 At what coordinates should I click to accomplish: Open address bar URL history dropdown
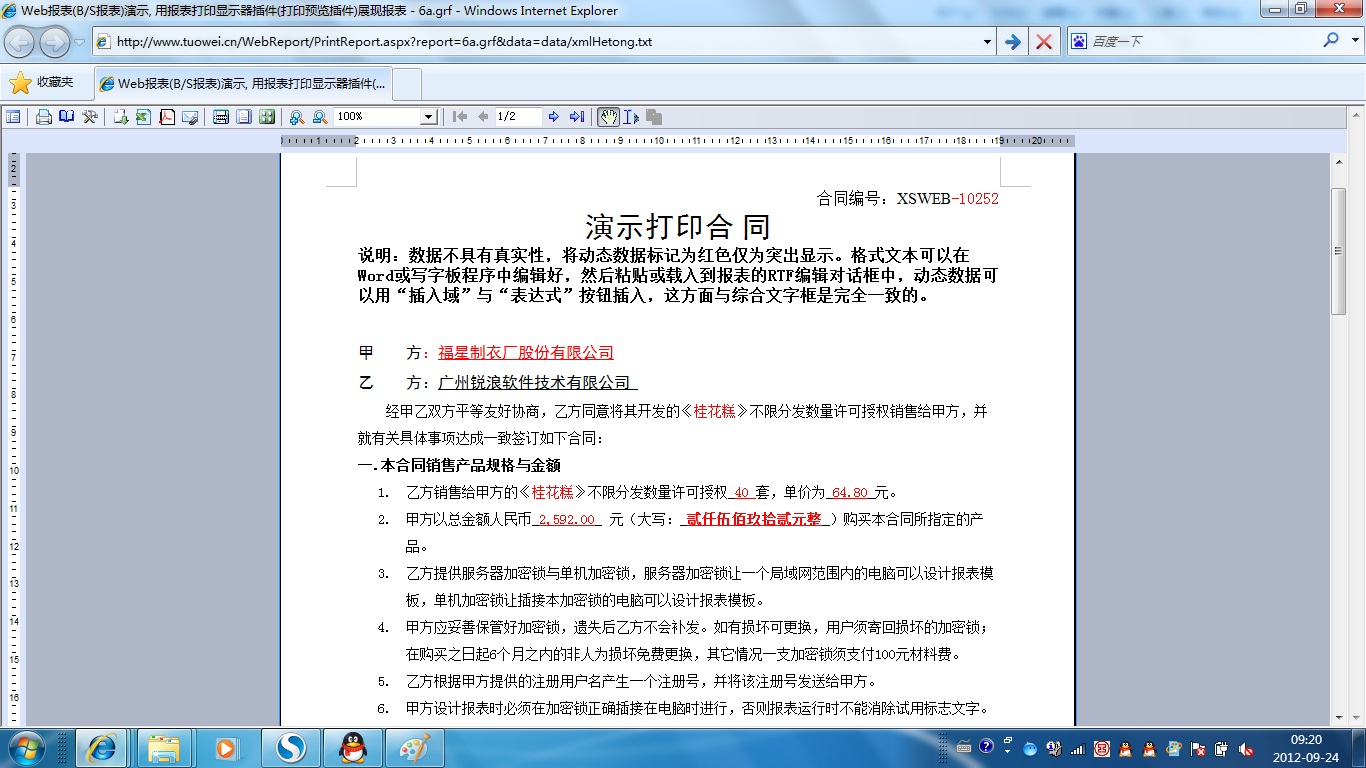point(987,42)
